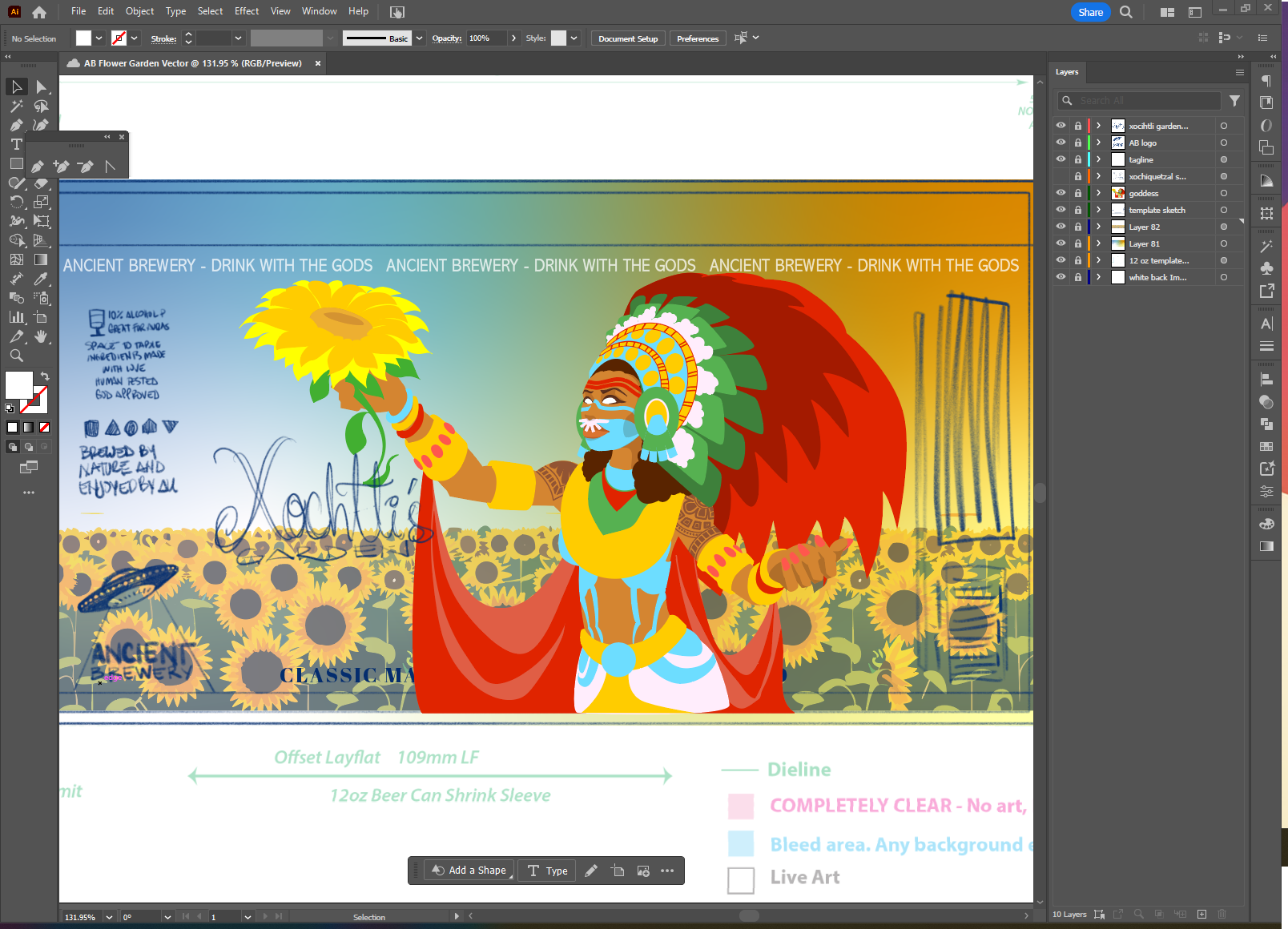Expand the AB logo layer
Image resolution: width=1288 pixels, height=929 pixels.
(x=1099, y=143)
